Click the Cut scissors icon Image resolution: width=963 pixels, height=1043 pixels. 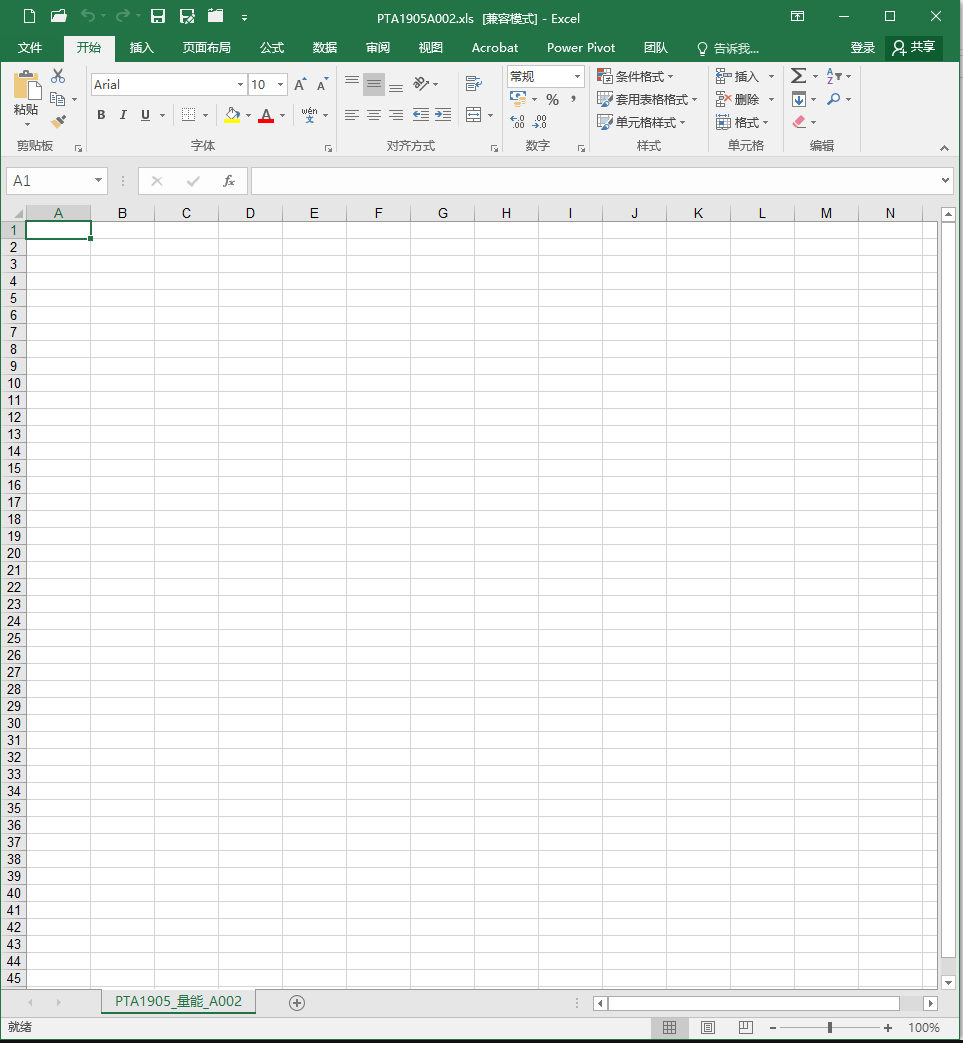click(58, 76)
